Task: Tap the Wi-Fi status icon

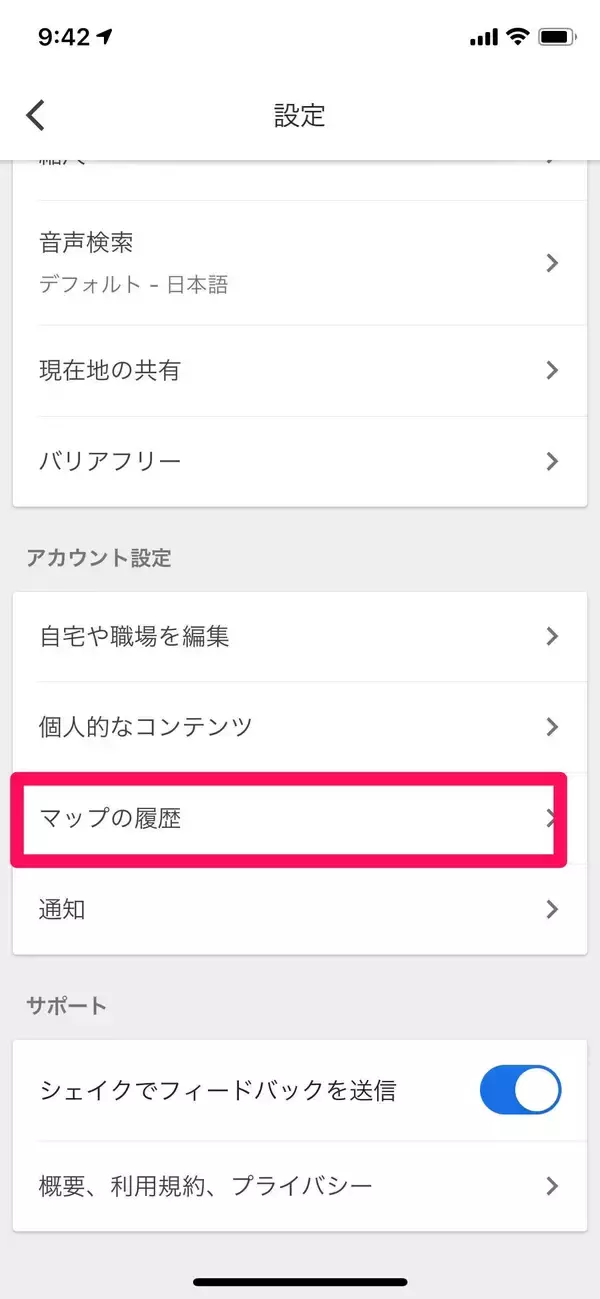Action: (x=517, y=37)
